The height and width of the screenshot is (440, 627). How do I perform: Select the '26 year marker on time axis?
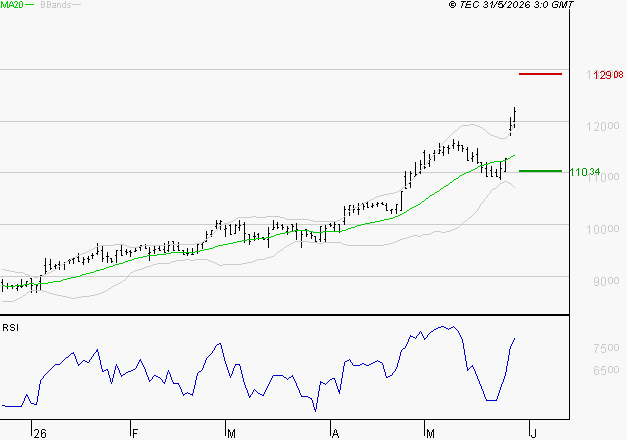point(40,433)
